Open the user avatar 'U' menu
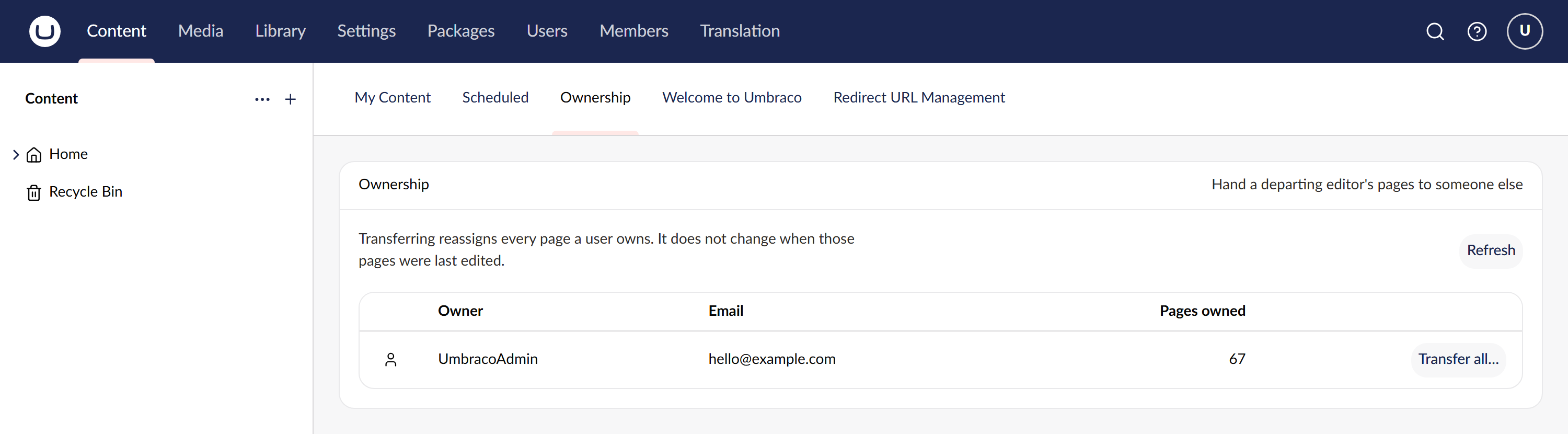This screenshot has height=434, width=1568. [x=1524, y=31]
